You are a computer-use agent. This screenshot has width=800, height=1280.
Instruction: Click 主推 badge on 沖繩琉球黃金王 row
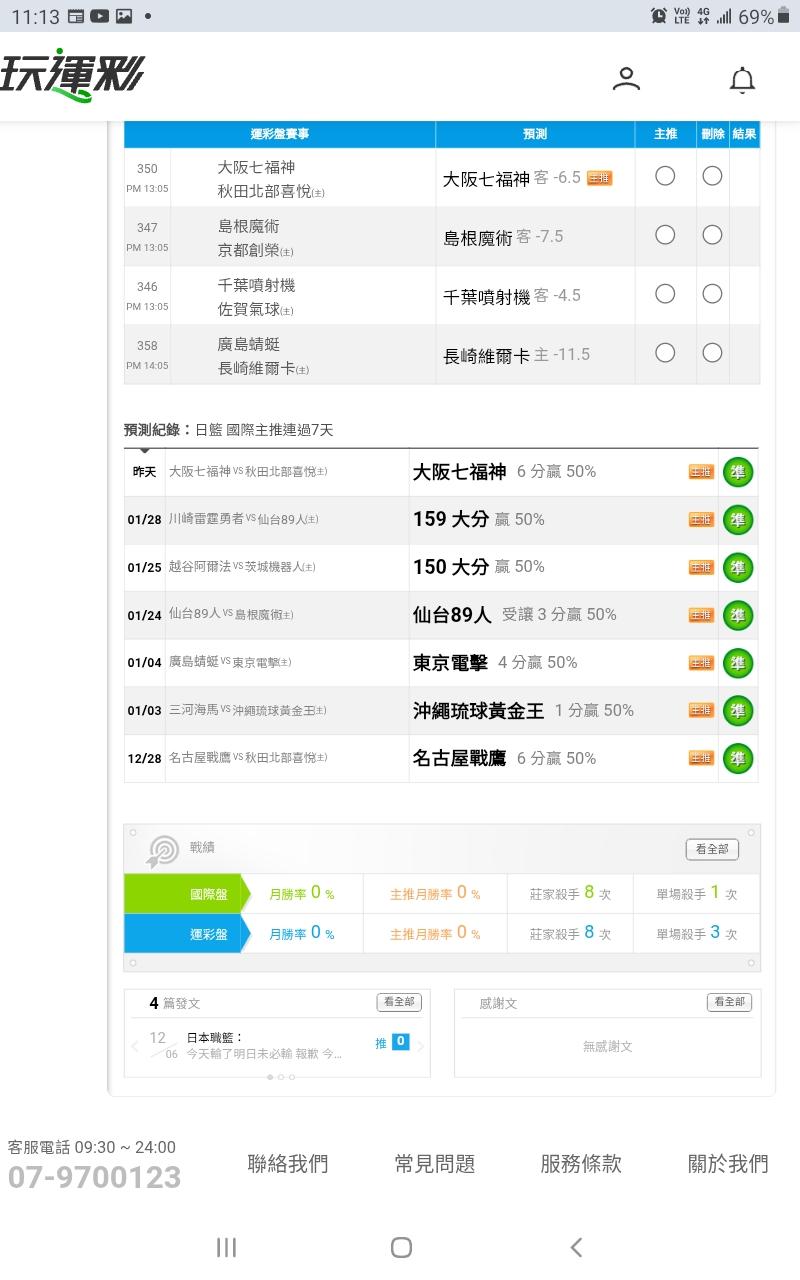click(701, 711)
